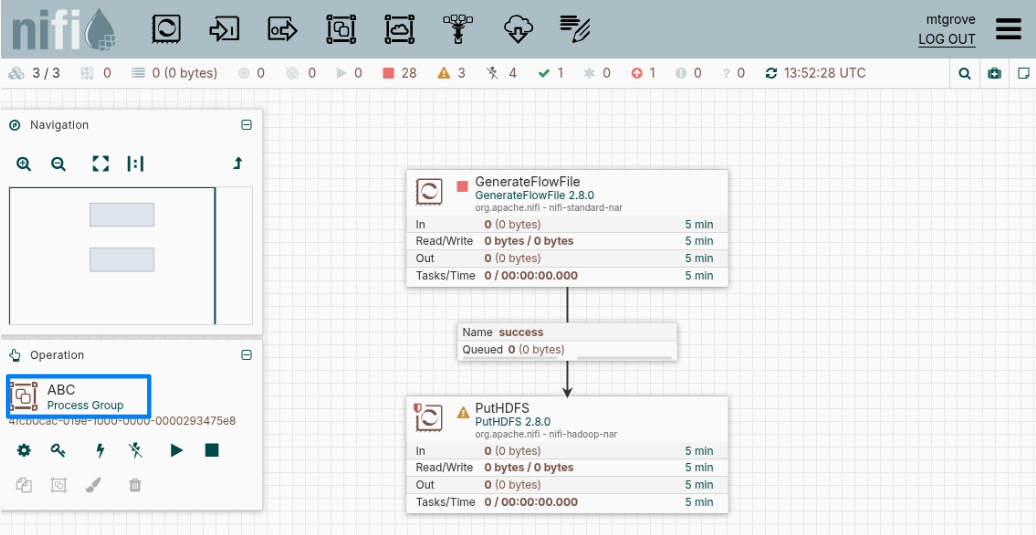Select the Funnel toolbar icon
The height and width of the screenshot is (535, 1036).
(457, 29)
